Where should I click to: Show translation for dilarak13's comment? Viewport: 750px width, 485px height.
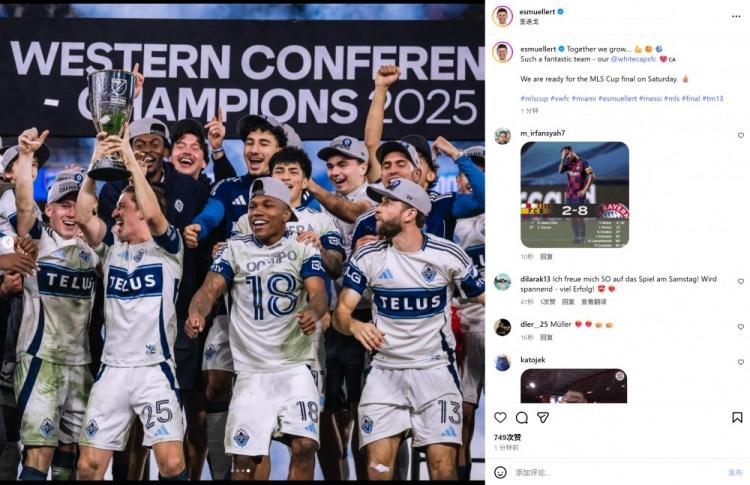coord(592,301)
